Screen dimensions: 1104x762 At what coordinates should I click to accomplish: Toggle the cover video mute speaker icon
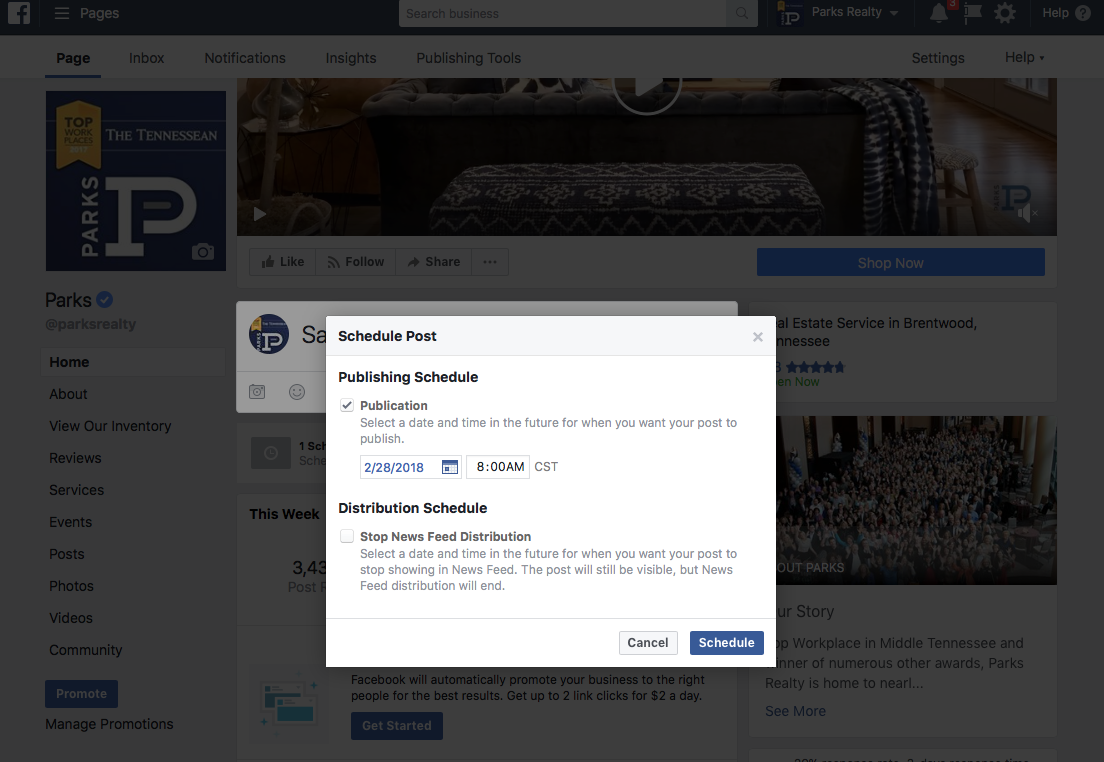click(1027, 213)
